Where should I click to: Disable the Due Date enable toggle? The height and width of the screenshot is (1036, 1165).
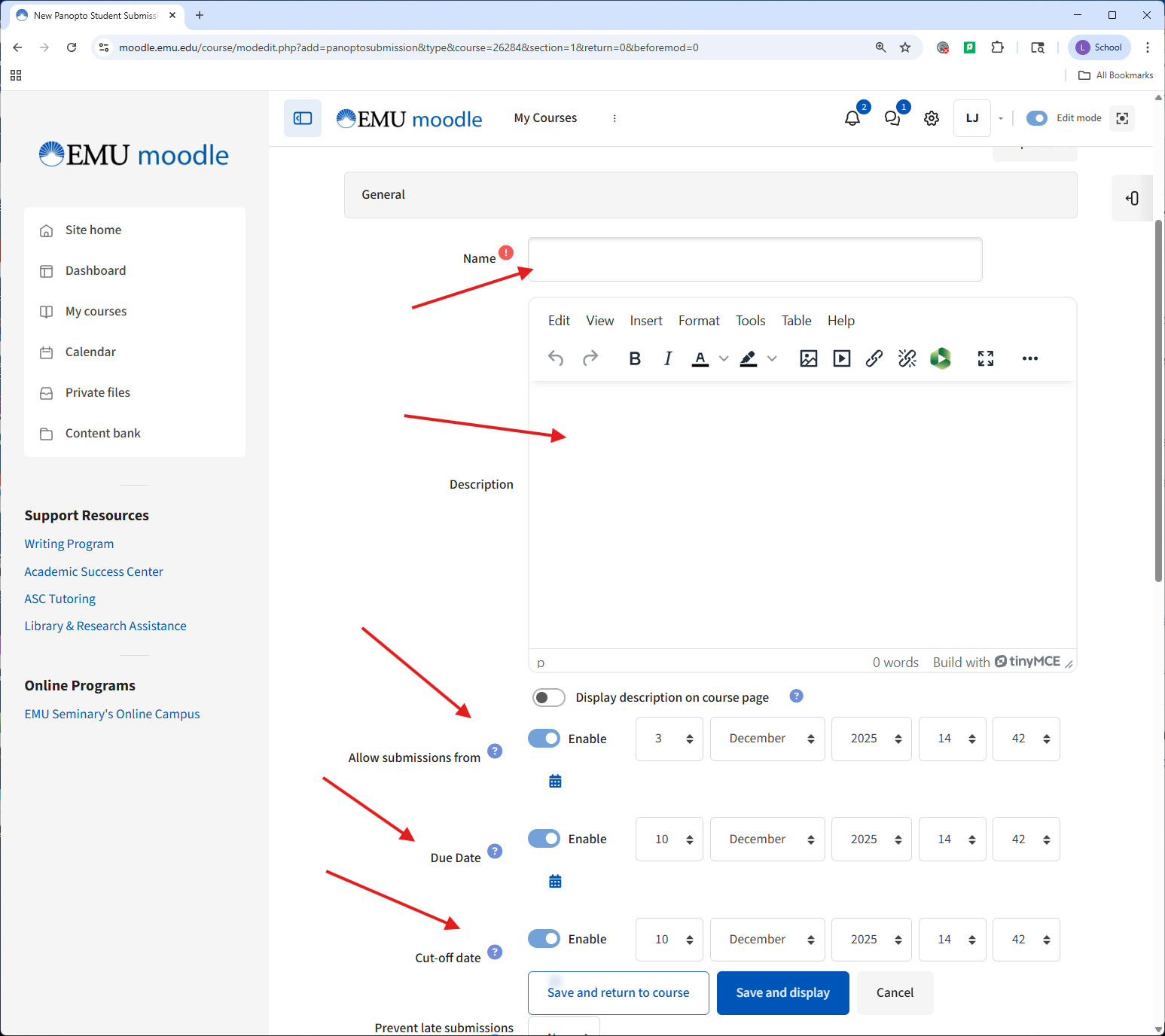coord(544,839)
